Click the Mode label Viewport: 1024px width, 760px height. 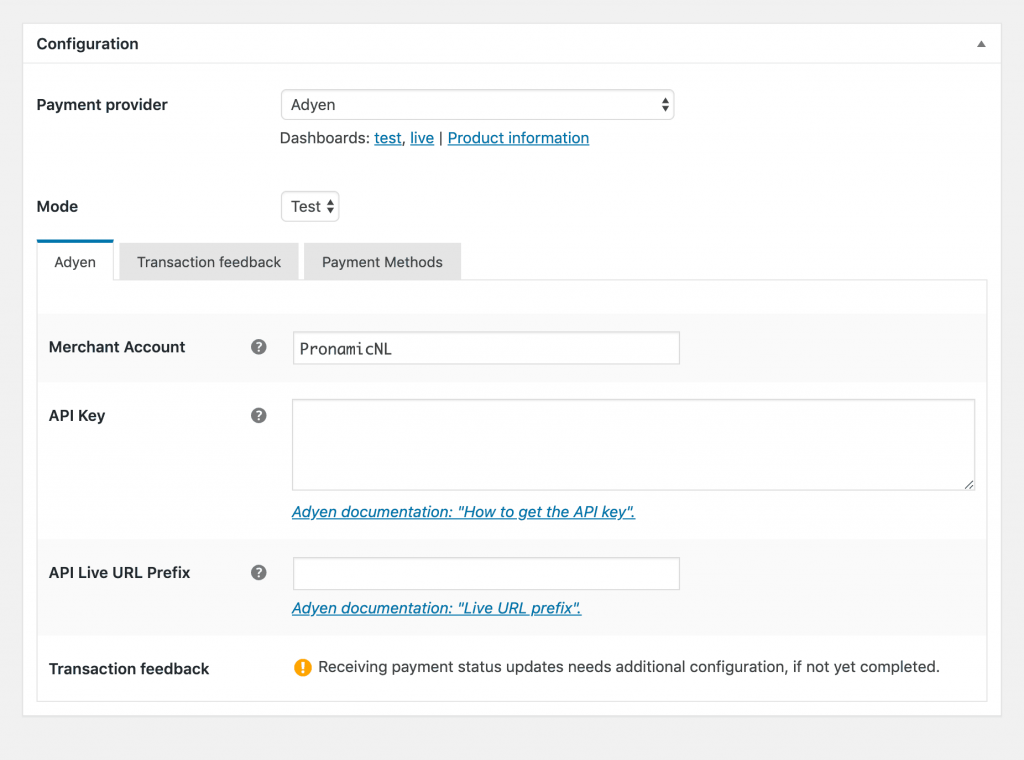[57, 206]
